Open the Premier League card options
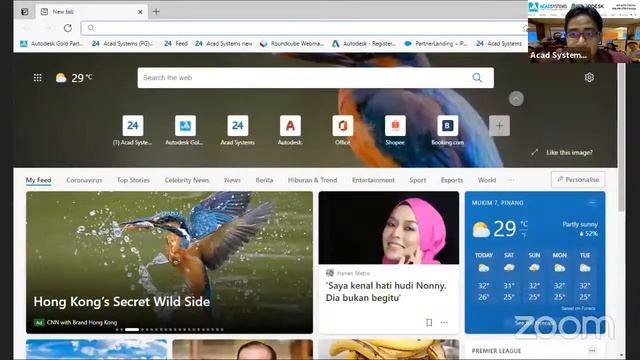Image resolution: width=640 pixels, height=360 pixels. pos(592,350)
